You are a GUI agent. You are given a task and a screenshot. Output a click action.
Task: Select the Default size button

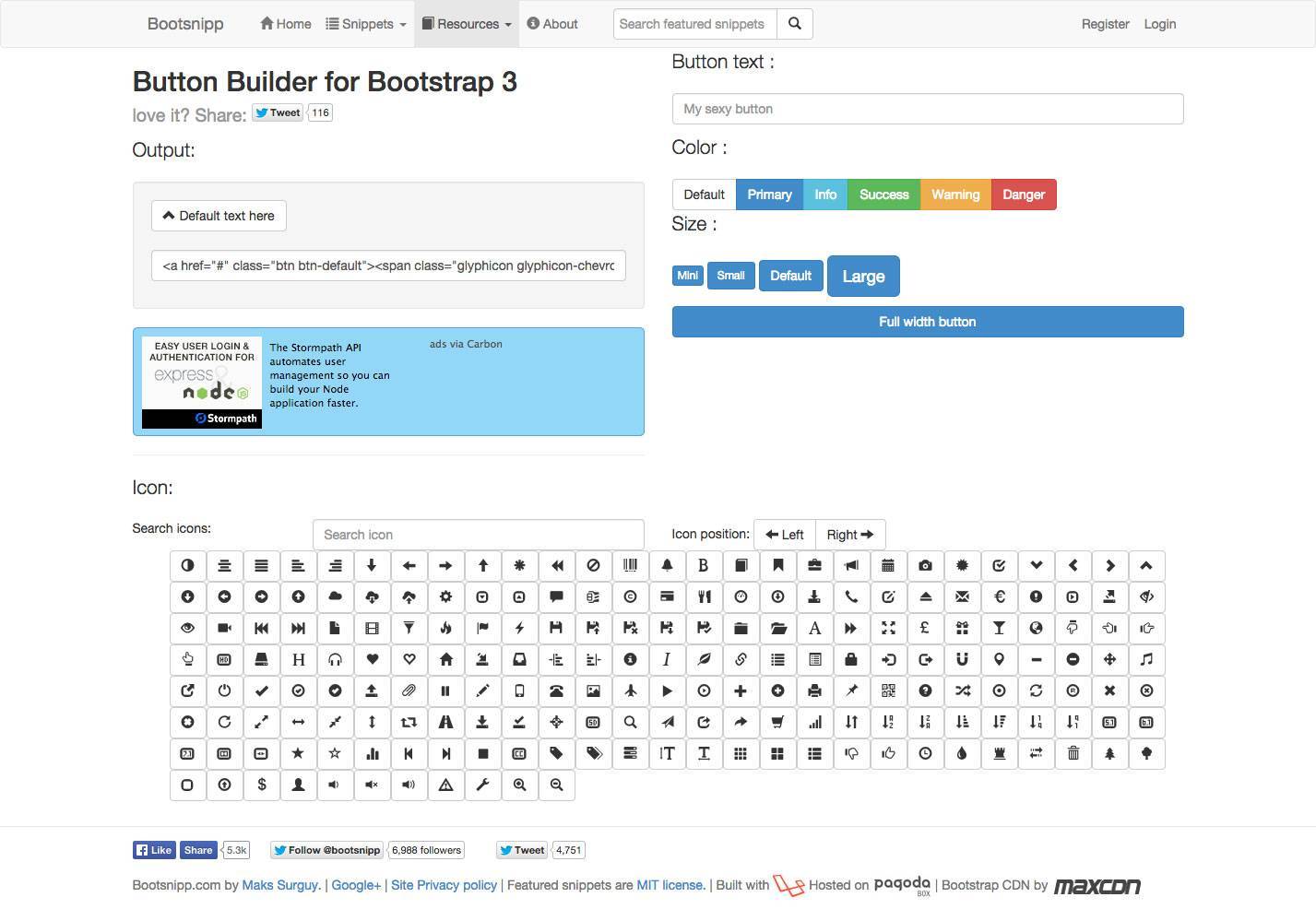790,276
